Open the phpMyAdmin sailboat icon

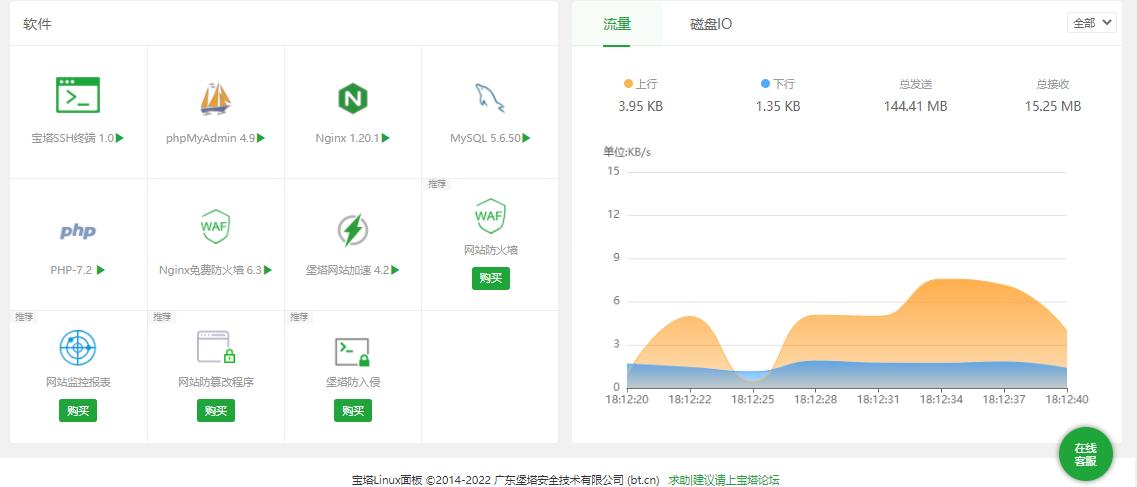click(215, 98)
